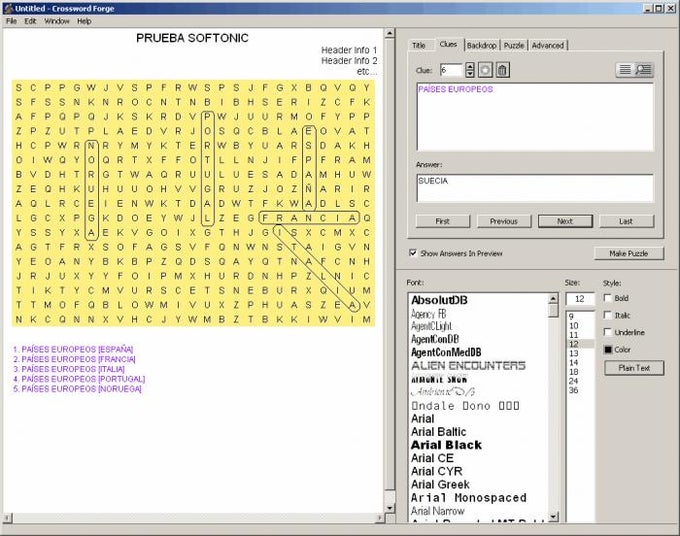
Task: Click clue 4 PORTUGAL in preview
Action: (x=79, y=379)
